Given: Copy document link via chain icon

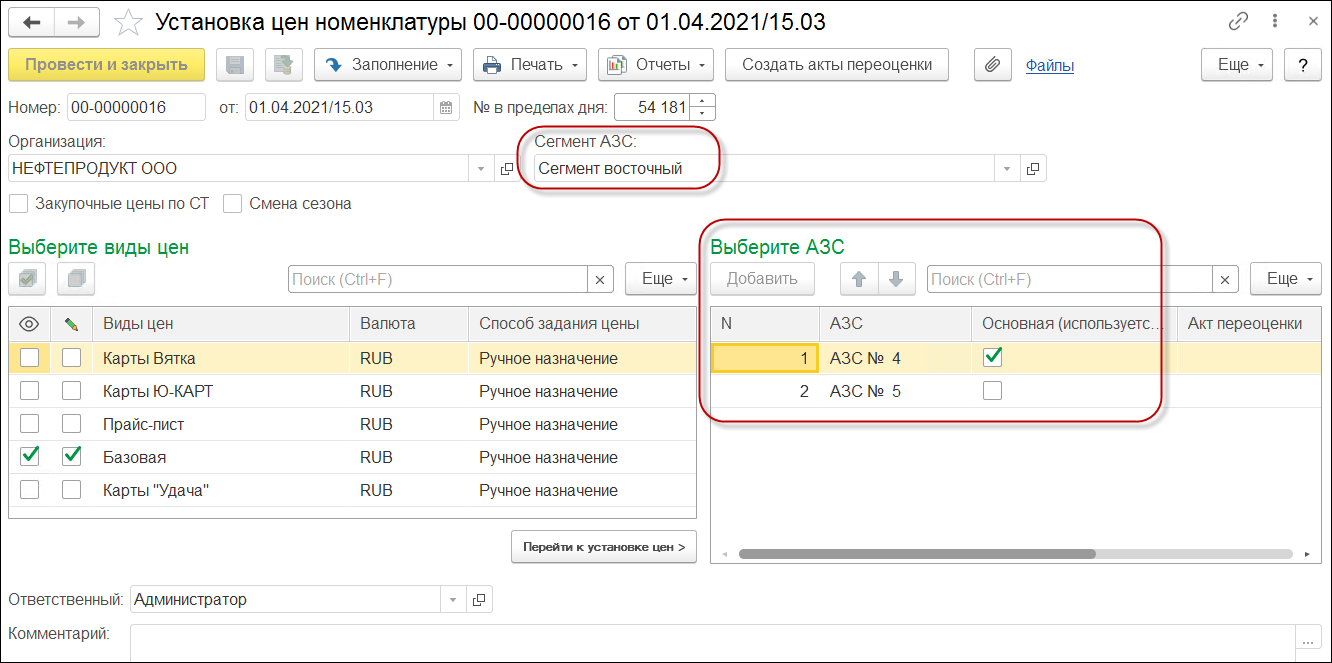Looking at the screenshot, I should (1239, 22).
